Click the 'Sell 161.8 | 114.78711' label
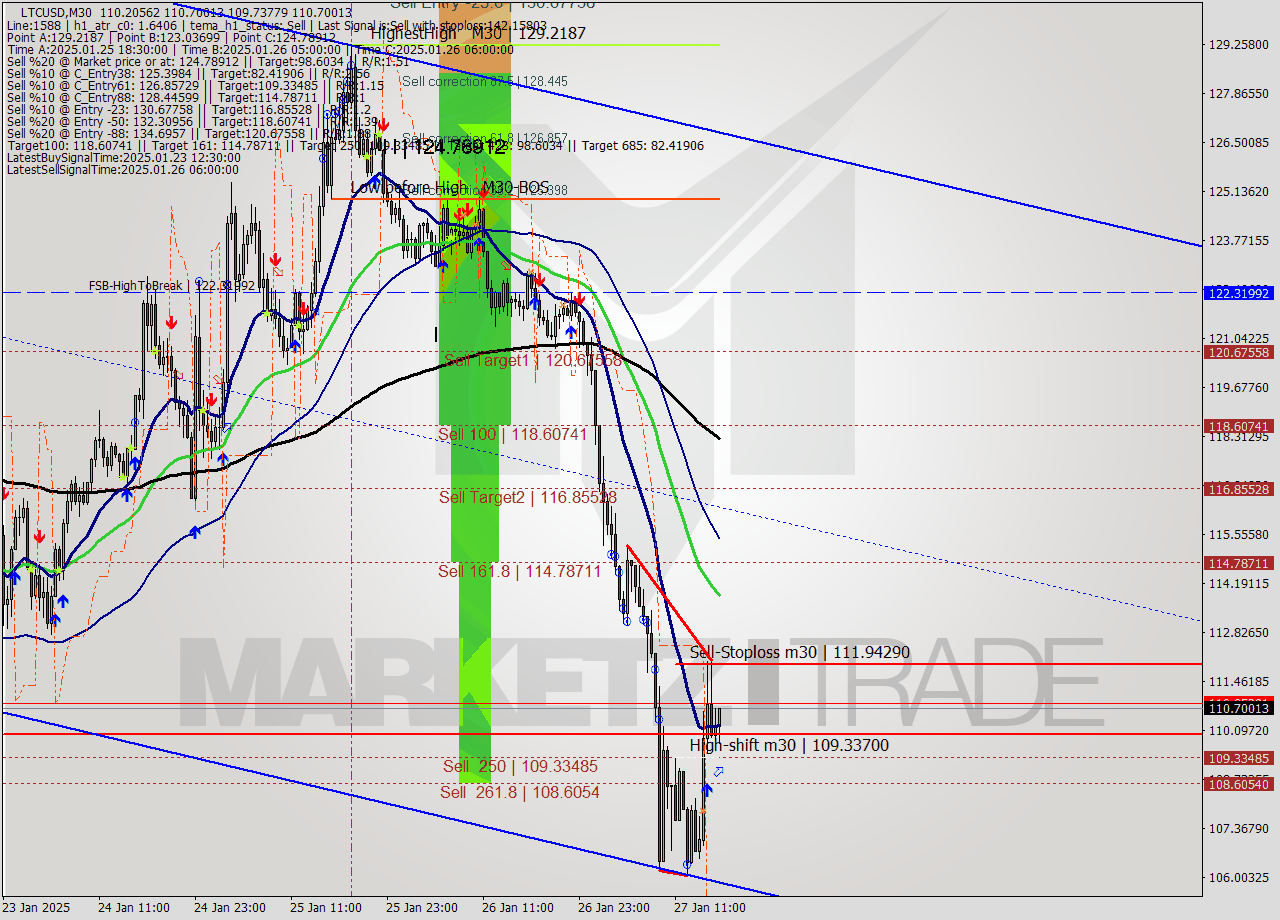 tap(520, 571)
